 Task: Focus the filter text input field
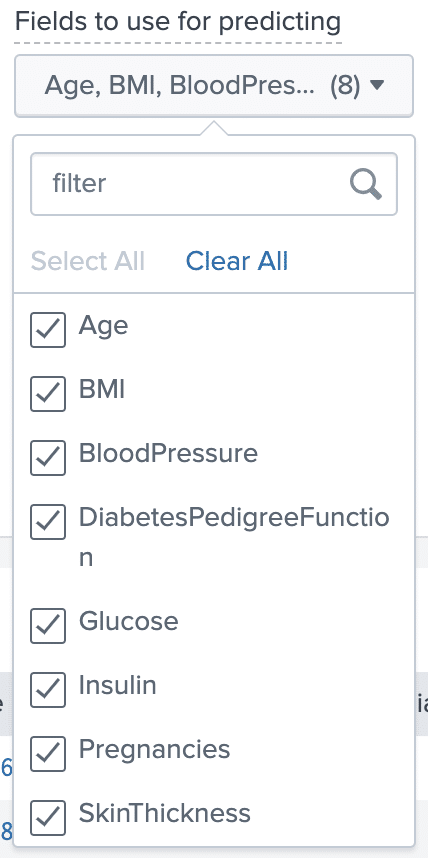(x=214, y=184)
